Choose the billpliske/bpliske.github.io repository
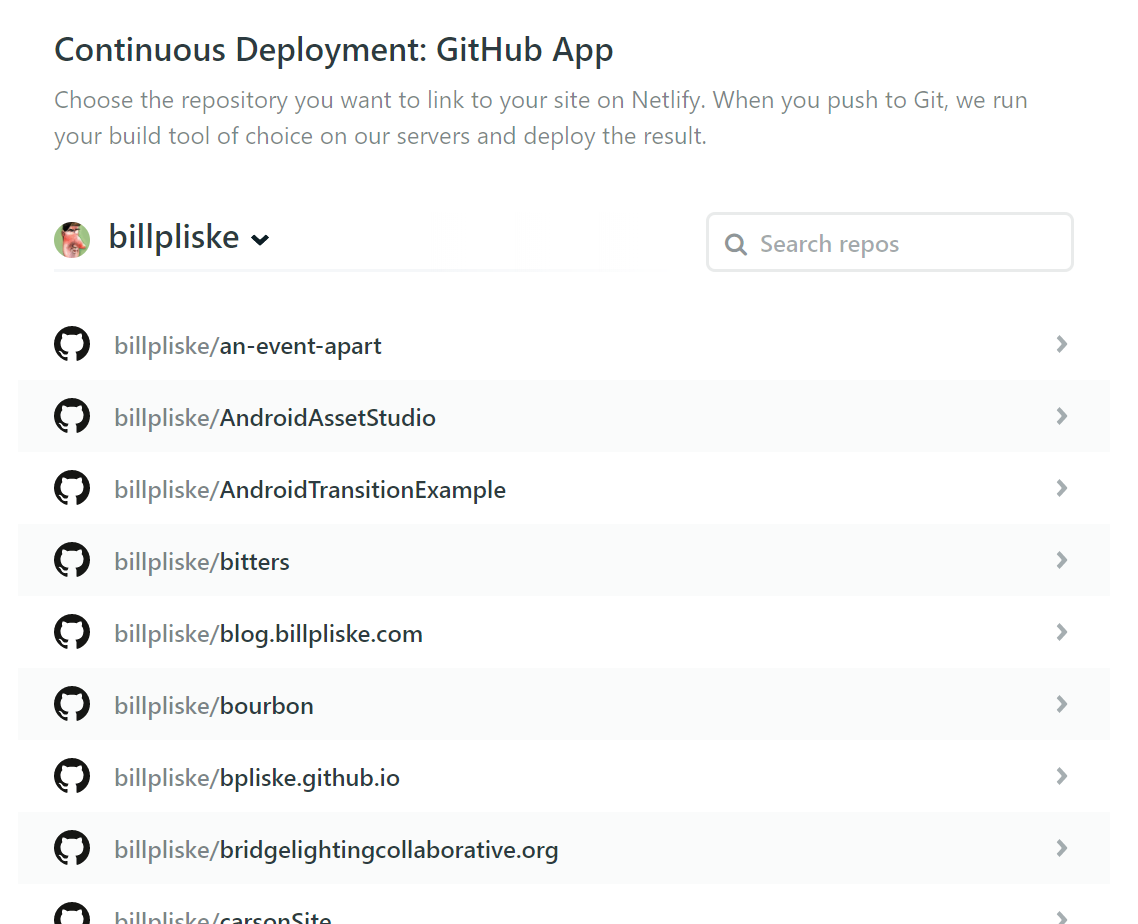The height and width of the screenshot is (924, 1138). click(x=564, y=776)
